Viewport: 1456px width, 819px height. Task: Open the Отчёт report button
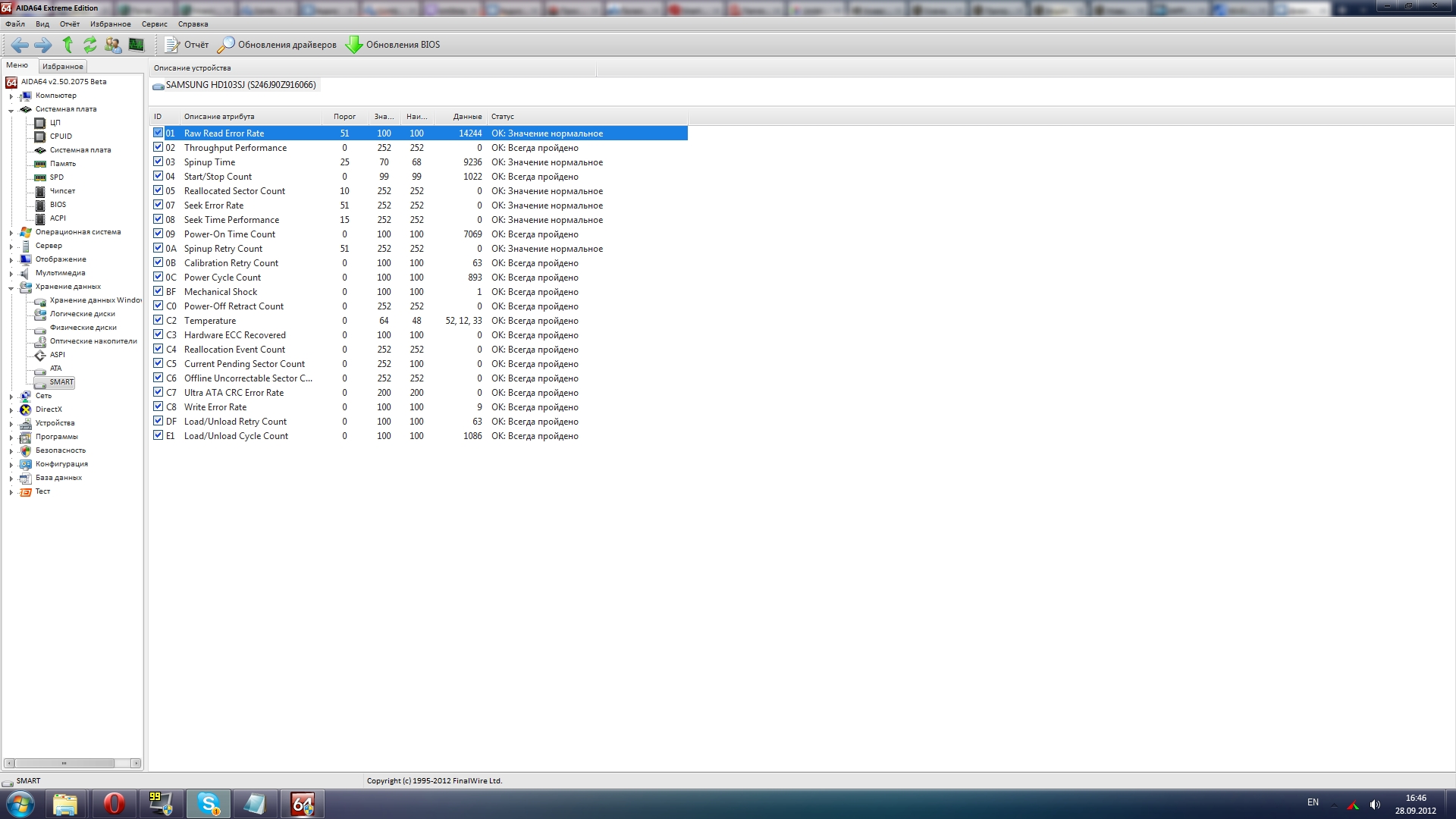(x=187, y=45)
